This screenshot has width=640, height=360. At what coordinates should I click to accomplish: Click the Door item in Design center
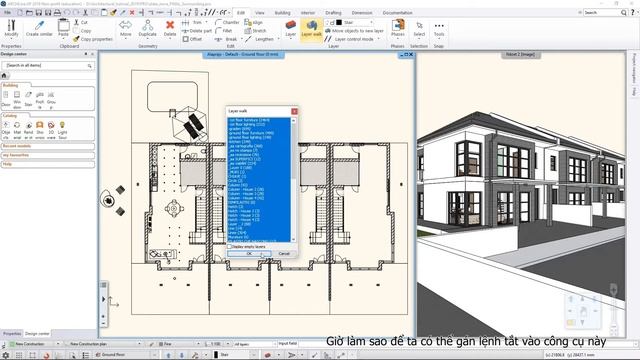[6, 99]
